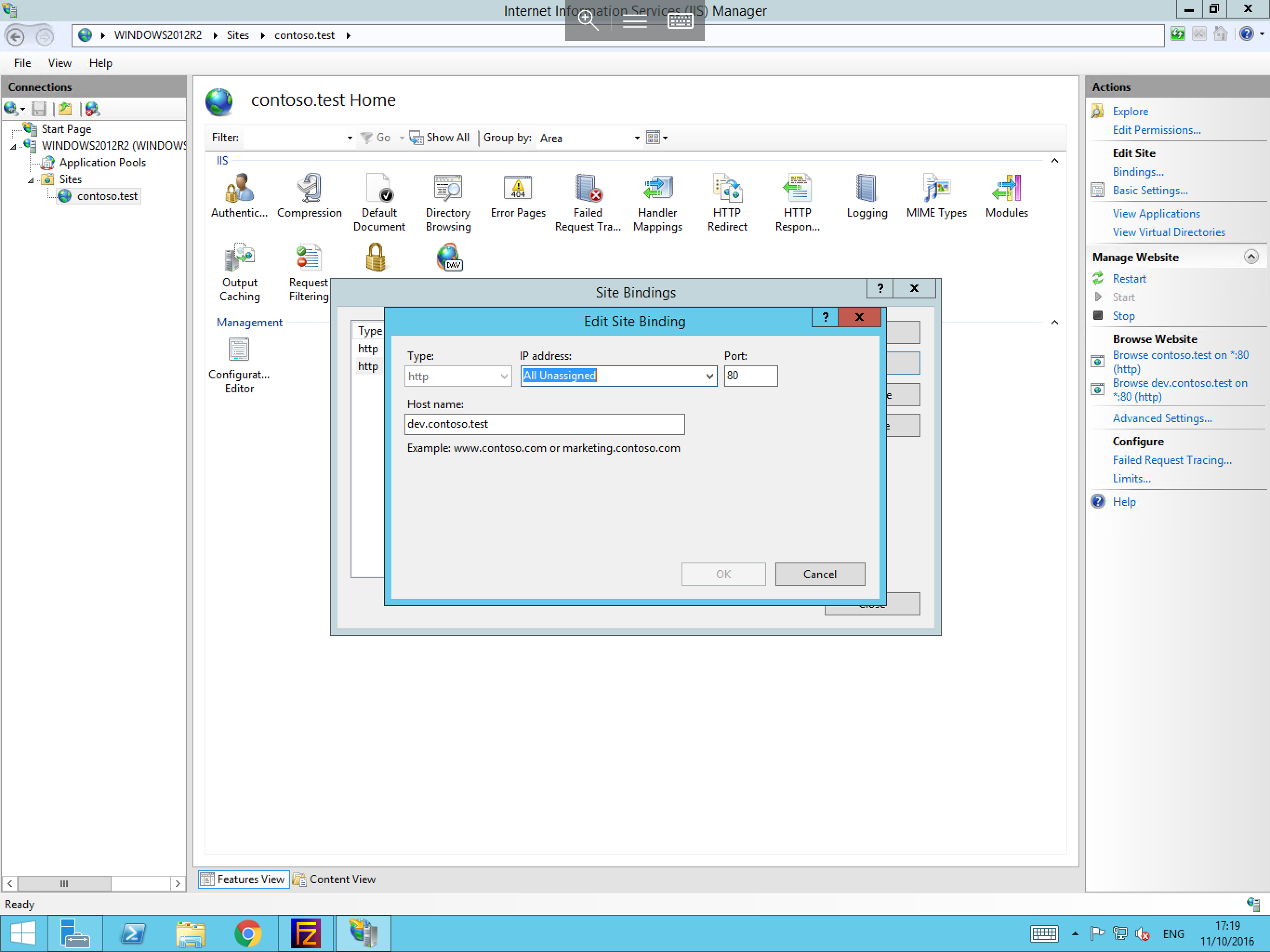Click the Delete connection toolbar icon
The width and height of the screenshot is (1270, 952).
(92, 108)
